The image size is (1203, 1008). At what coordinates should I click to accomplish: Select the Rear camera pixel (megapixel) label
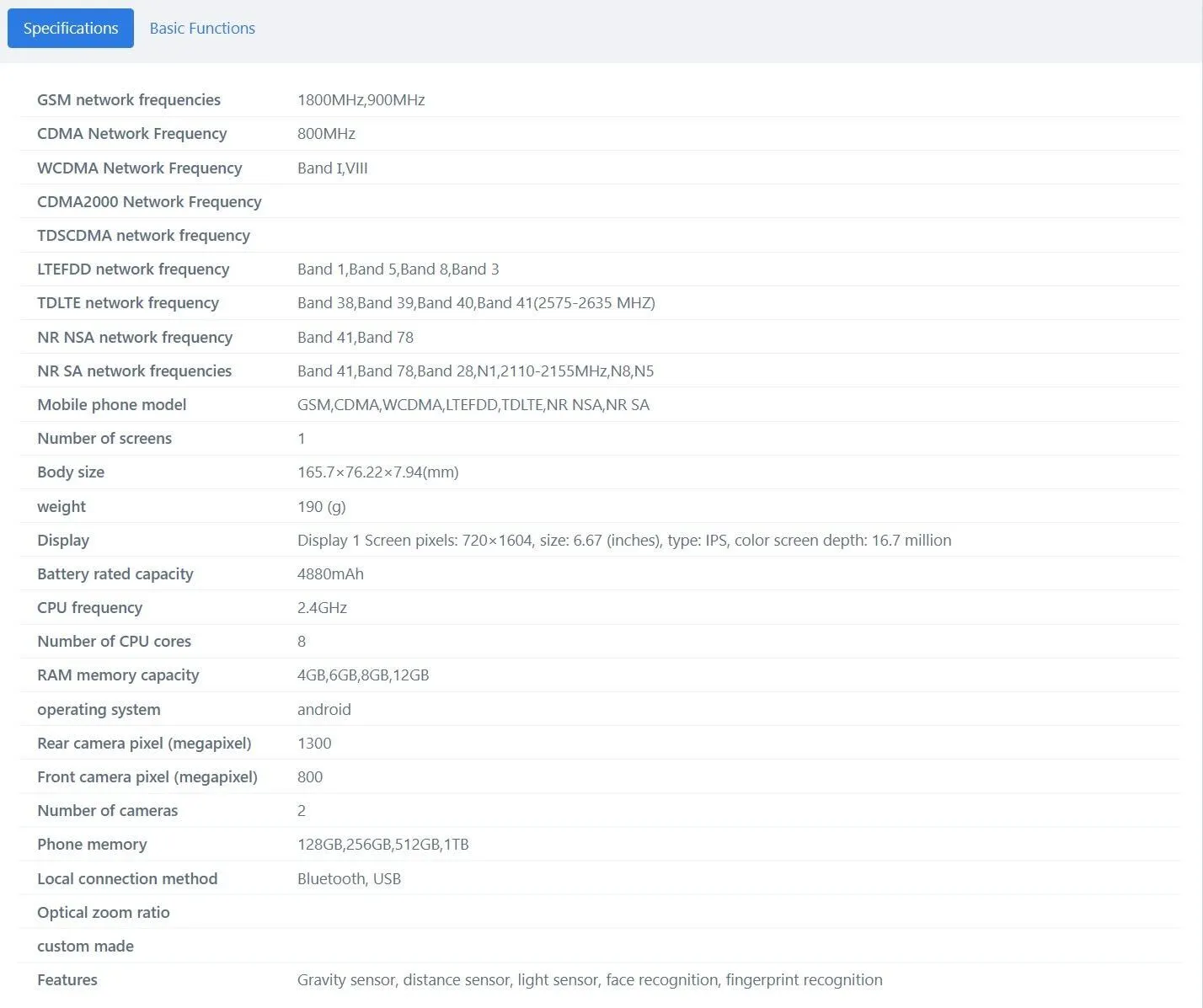(x=144, y=743)
